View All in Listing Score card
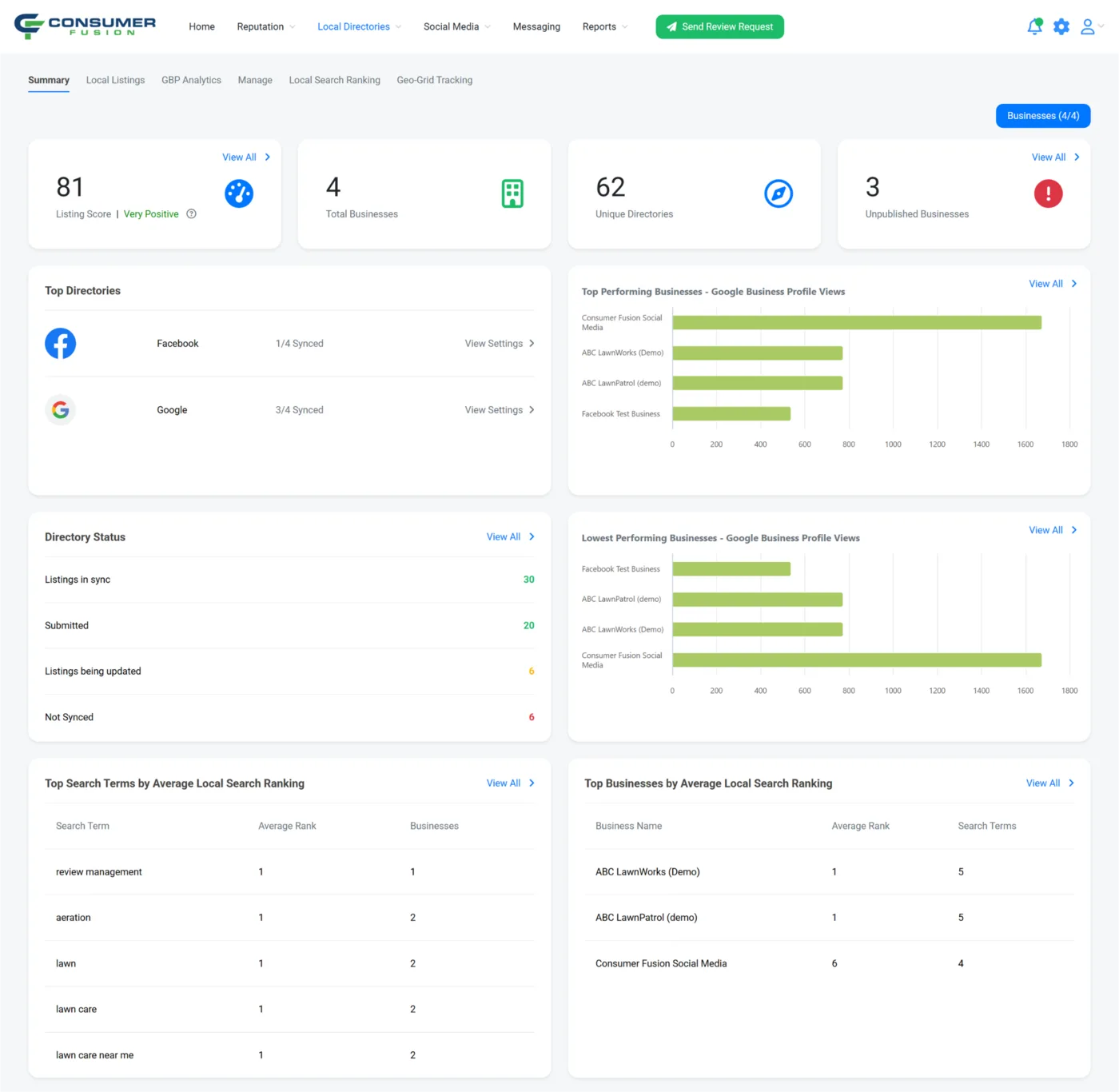 (x=246, y=157)
